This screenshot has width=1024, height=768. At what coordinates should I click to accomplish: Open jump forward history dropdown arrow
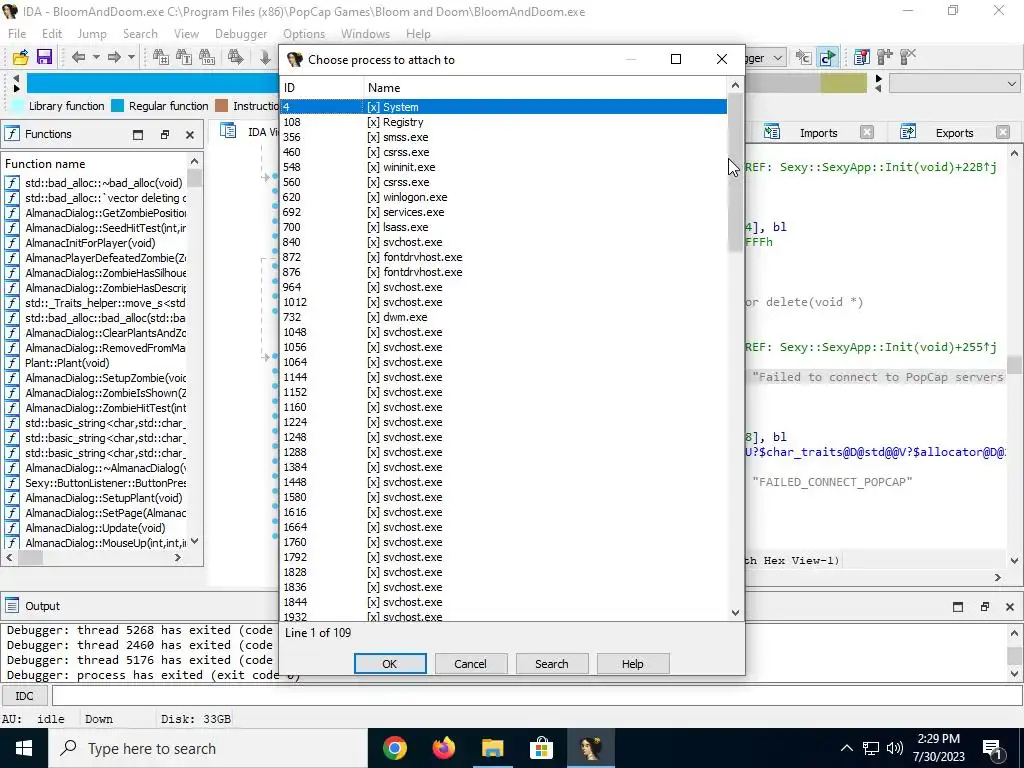point(131,57)
